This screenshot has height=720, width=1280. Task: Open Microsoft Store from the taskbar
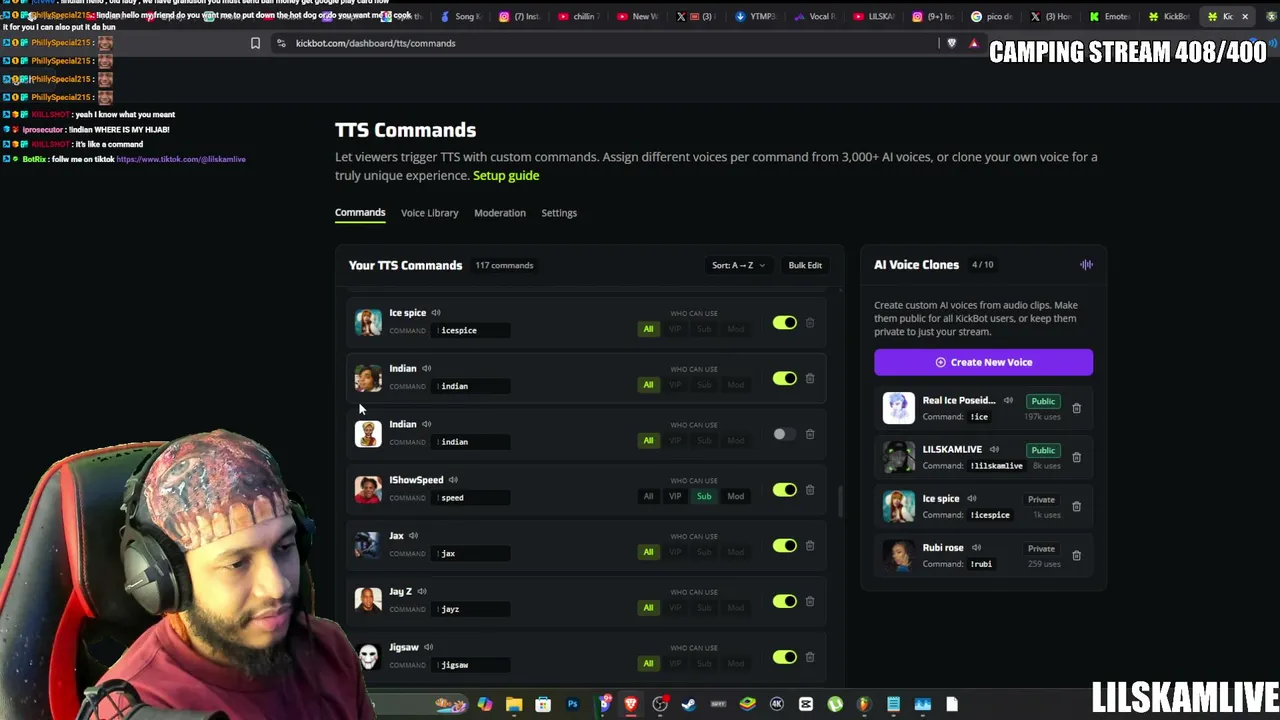point(543,705)
